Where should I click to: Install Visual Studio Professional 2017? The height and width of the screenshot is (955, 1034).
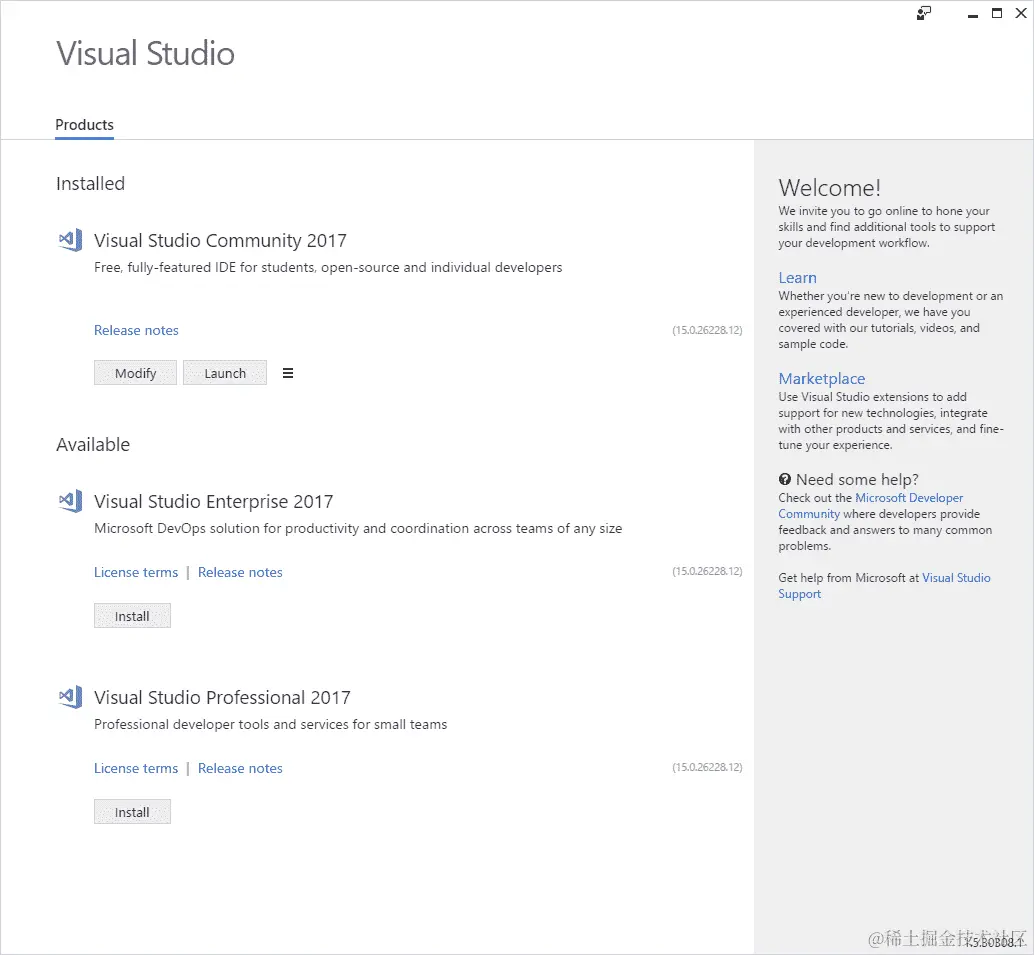click(132, 812)
